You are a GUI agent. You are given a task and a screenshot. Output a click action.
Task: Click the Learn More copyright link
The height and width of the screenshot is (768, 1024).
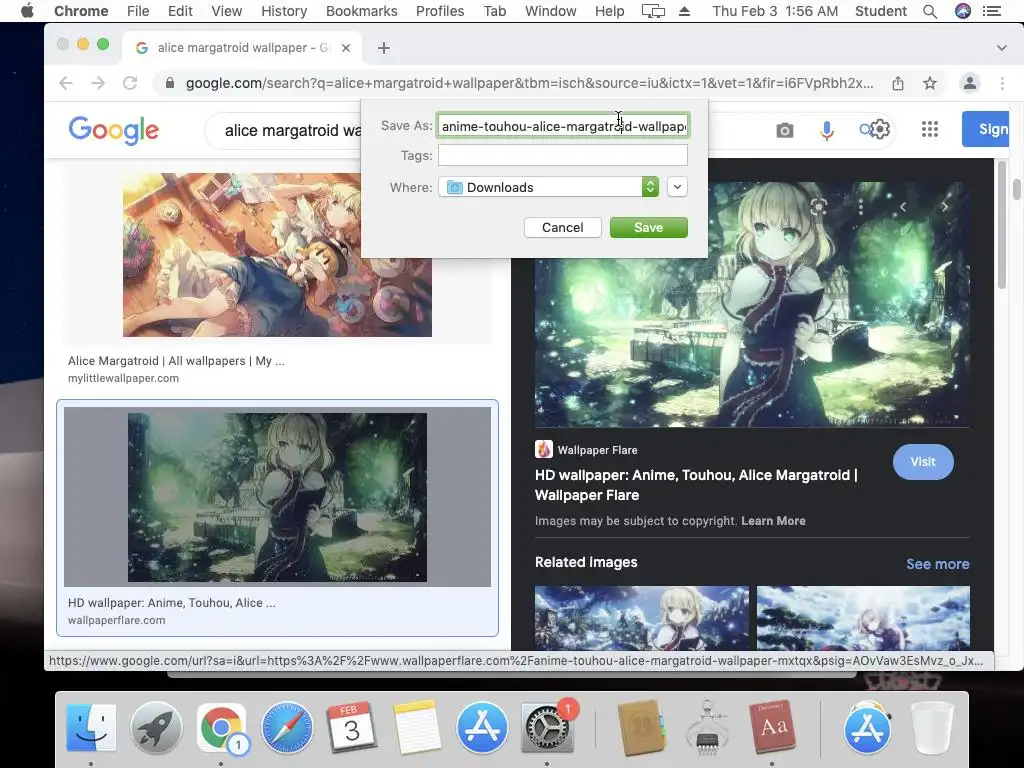click(773, 521)
